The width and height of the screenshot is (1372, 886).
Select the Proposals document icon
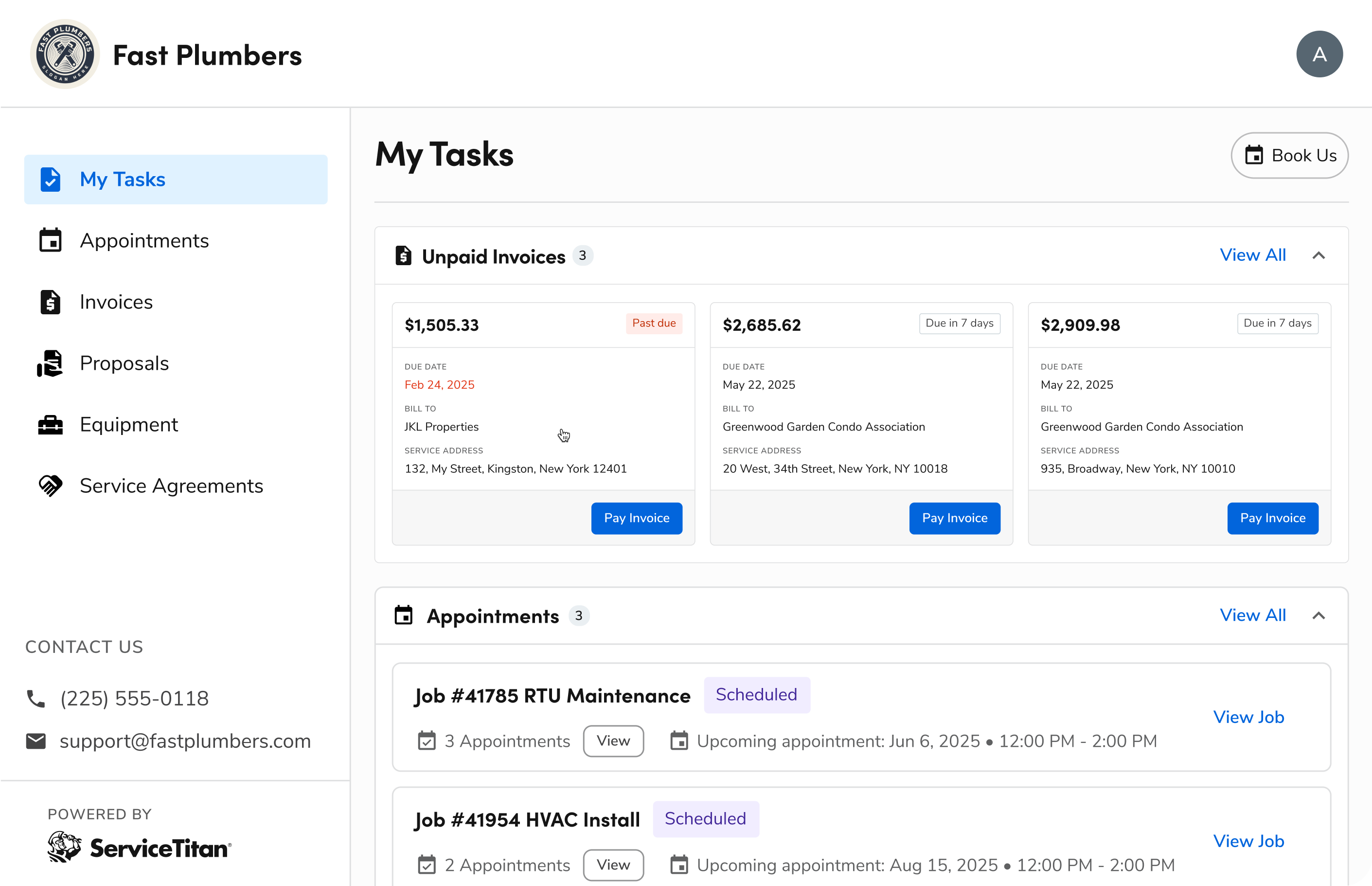(x=51, y=363)
